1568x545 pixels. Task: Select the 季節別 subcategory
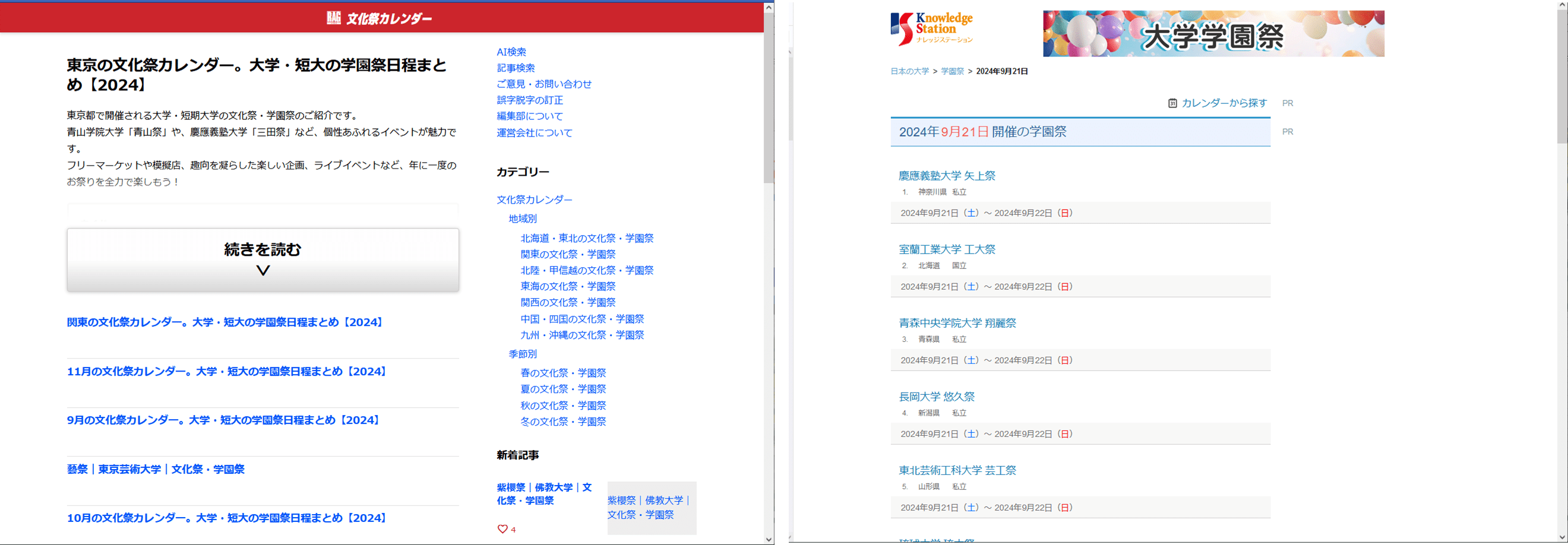click(x=523, y=354)
